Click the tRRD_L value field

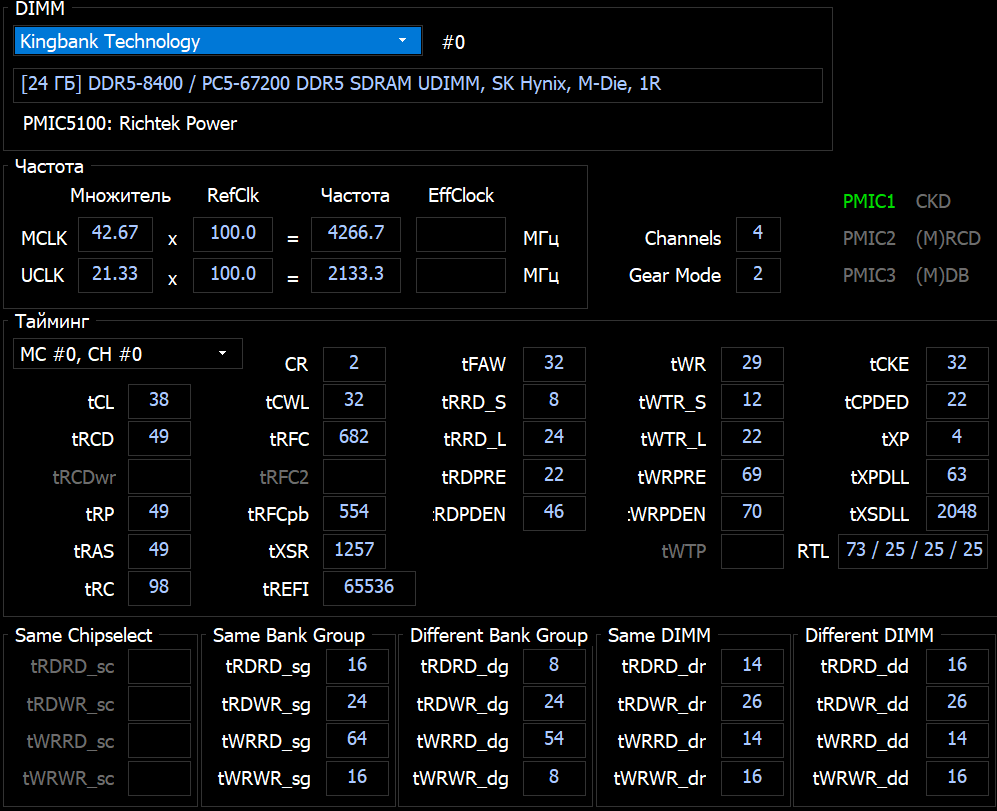554,438
